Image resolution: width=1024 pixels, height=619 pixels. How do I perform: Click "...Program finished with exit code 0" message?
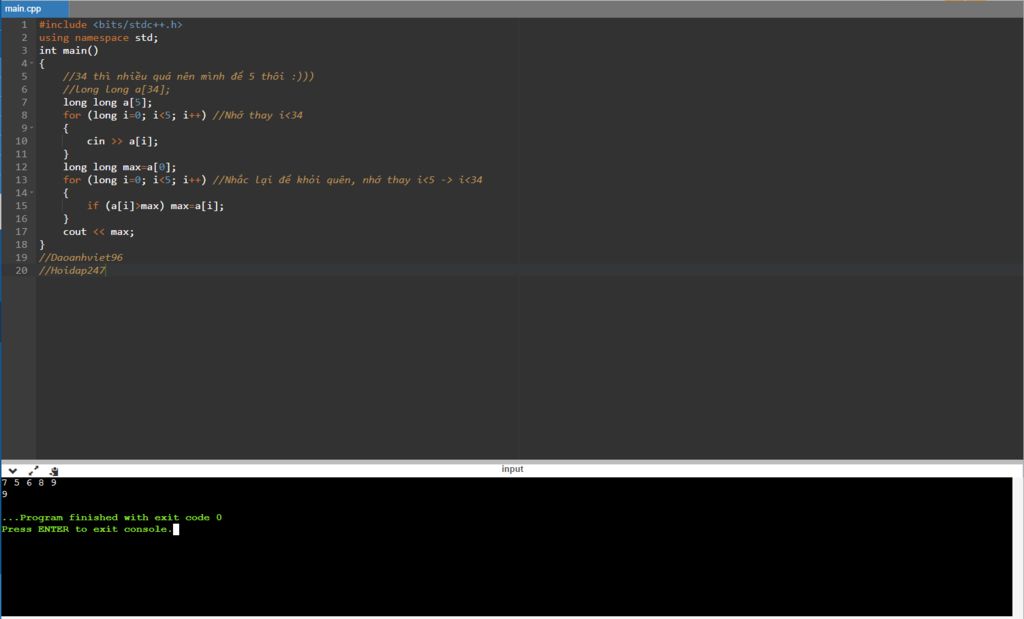tap(112, 517)
